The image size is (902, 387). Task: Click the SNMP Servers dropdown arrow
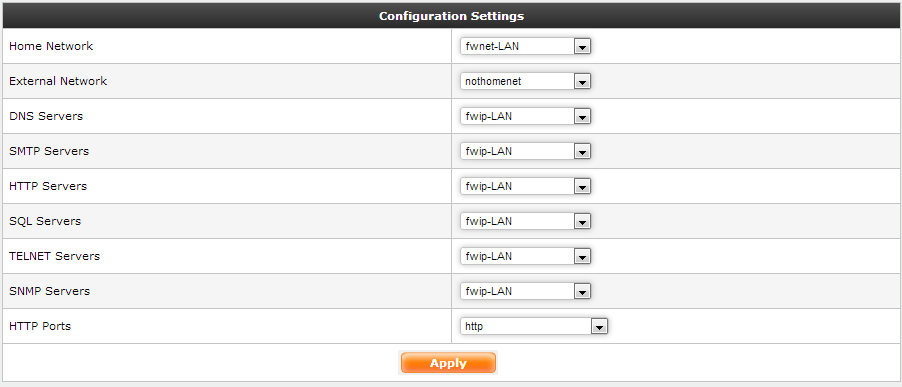tap(582, 292)
